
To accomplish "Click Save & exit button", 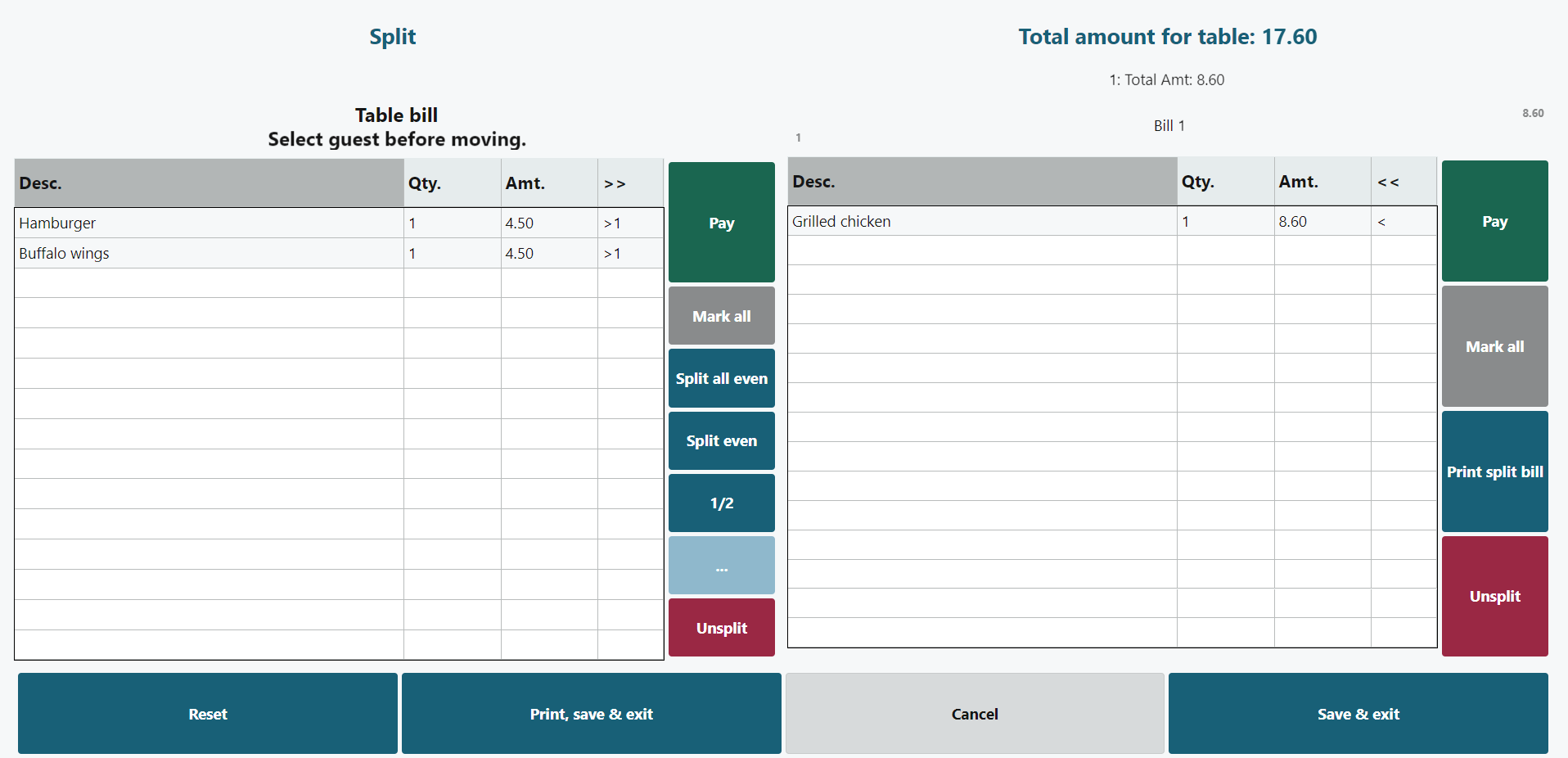I will [1358, 714].
